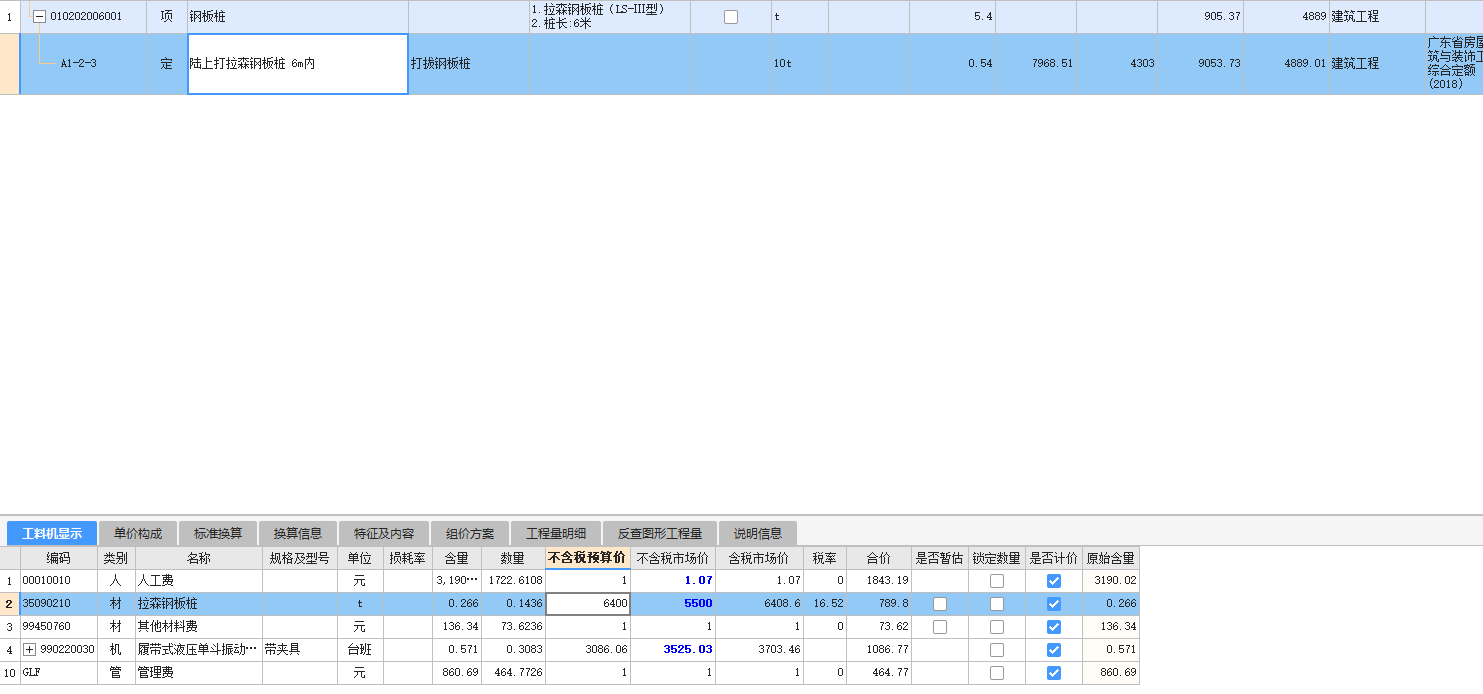Select code 99450760 cell
Image resolution: width=1483 pixels, height=694 pixels.
click(x=59, y=627)
